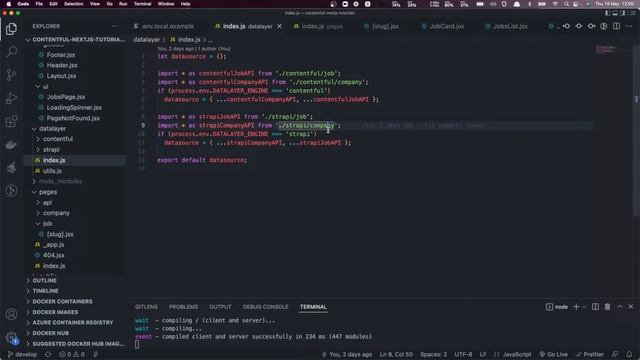The height and width of the screenshot is (360, 640).
Task: Click the errors and warnings count in the status bar
Action: (72, 354)
